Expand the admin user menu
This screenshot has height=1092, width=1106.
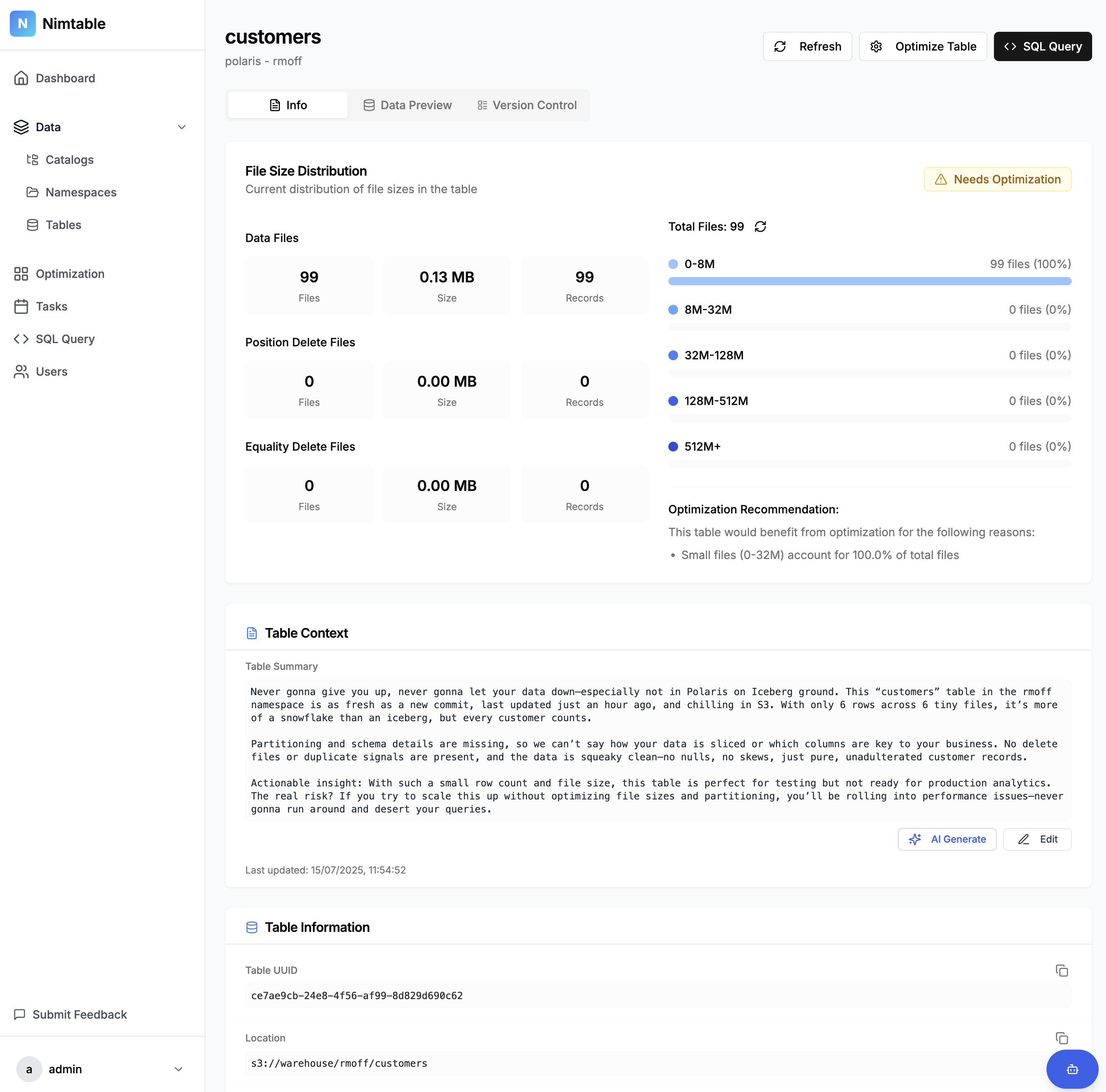click(x=178, y=1069)
